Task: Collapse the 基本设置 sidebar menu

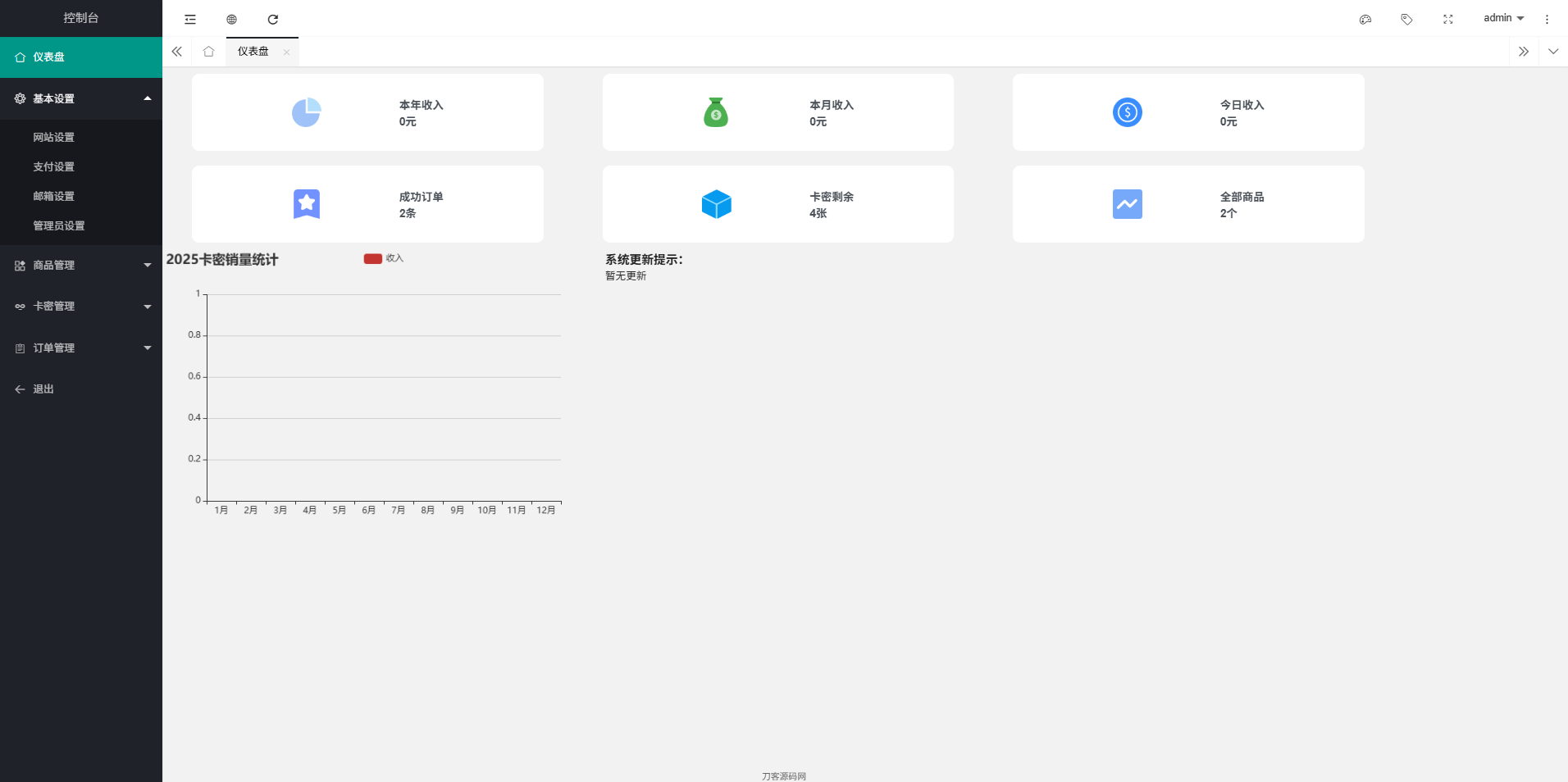Action: pyautogui.click(x=81, y=98)
